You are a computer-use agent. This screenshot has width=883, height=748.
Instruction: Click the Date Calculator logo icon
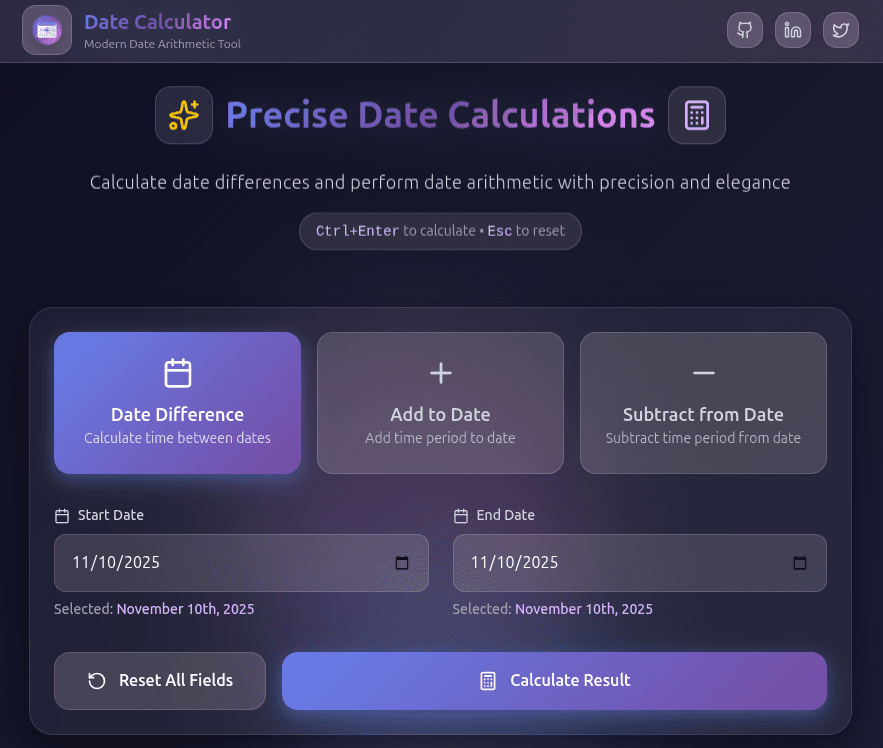pyautogui.click(x=47, y=31)
